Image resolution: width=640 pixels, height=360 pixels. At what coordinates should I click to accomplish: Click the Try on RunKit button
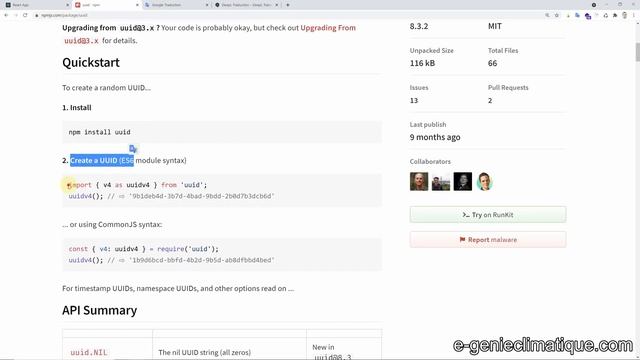pyautogui.click(x=488, y=215)
